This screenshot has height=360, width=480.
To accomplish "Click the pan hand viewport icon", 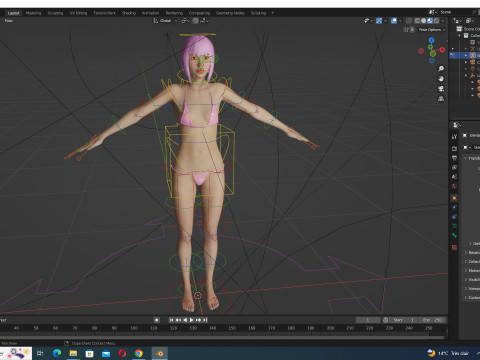I will (441, 79).
